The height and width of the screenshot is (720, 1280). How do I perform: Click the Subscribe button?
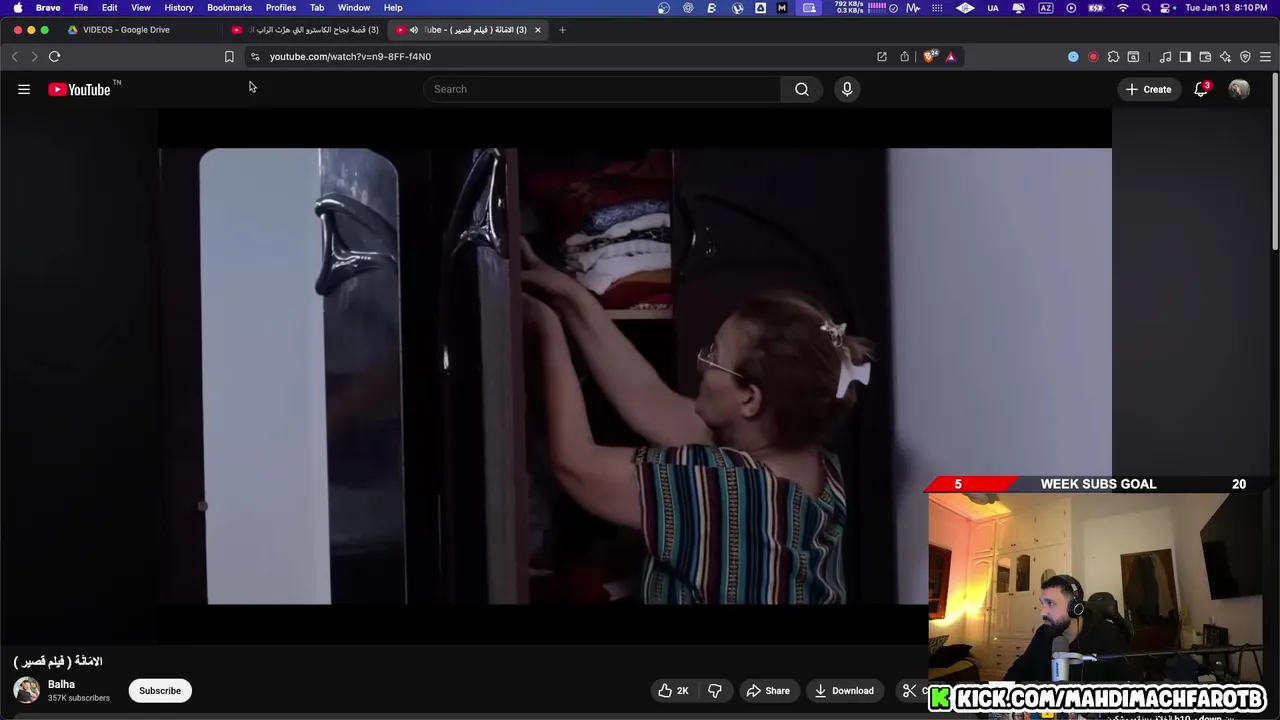tap(160, 691)
